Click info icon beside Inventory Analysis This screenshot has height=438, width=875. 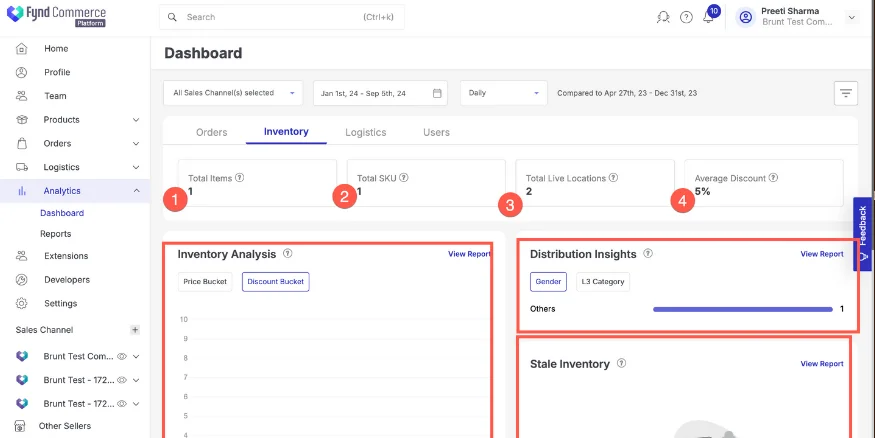(287, 253)
